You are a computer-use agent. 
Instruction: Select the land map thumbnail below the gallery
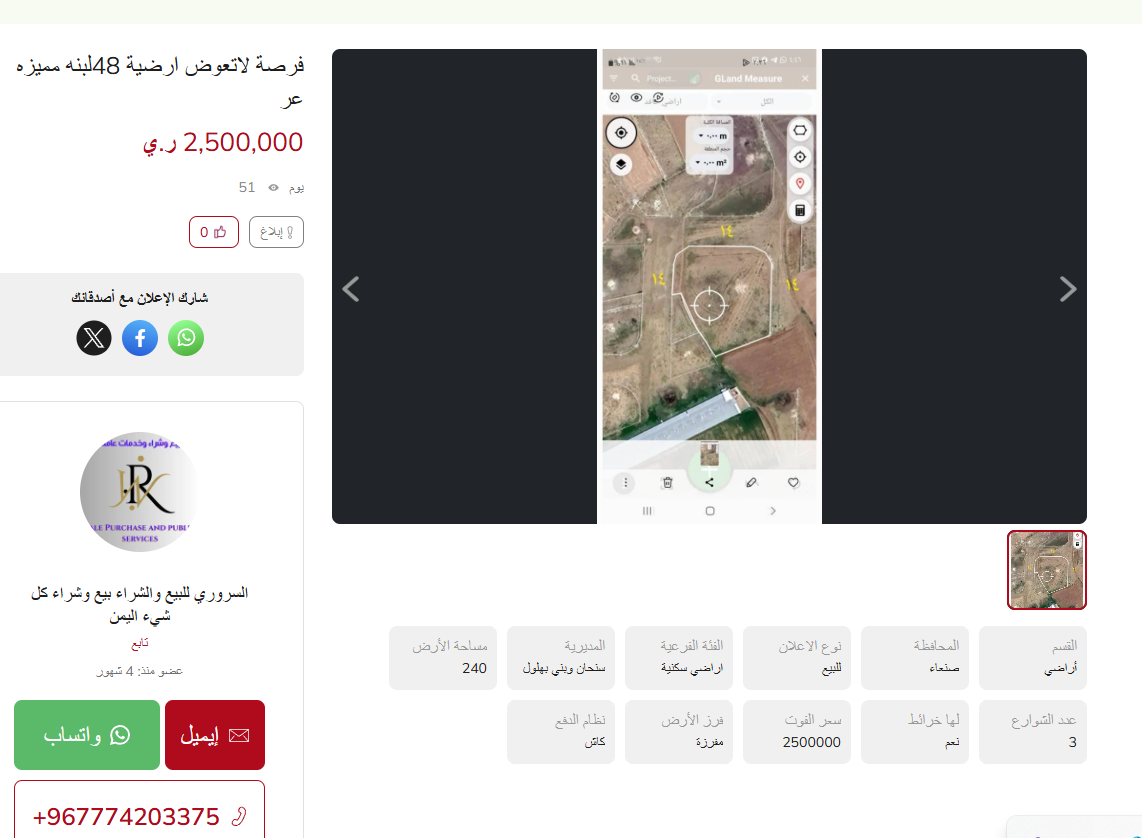(x=1047, y=570)
